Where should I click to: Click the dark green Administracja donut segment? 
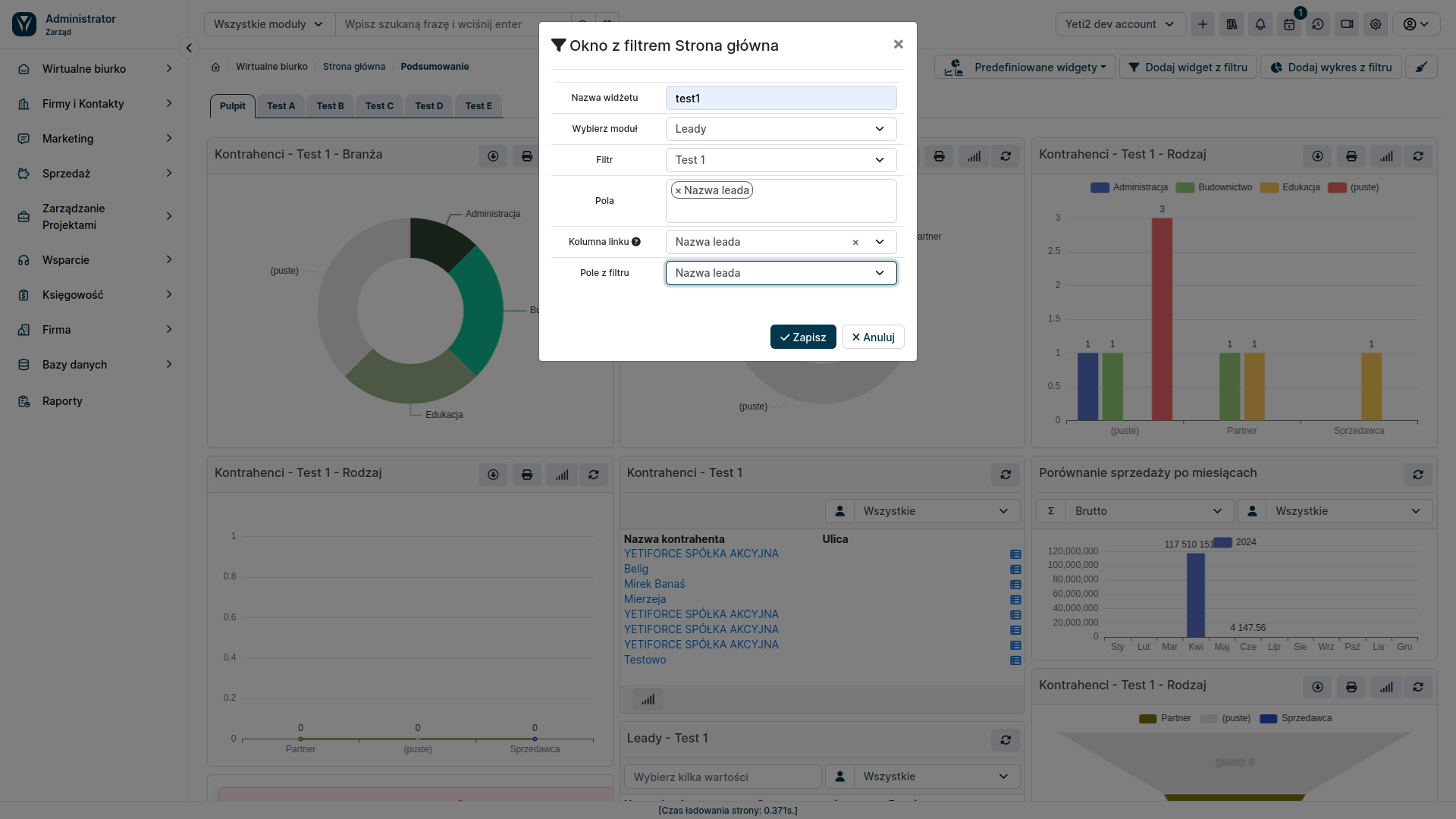[440, 241]
